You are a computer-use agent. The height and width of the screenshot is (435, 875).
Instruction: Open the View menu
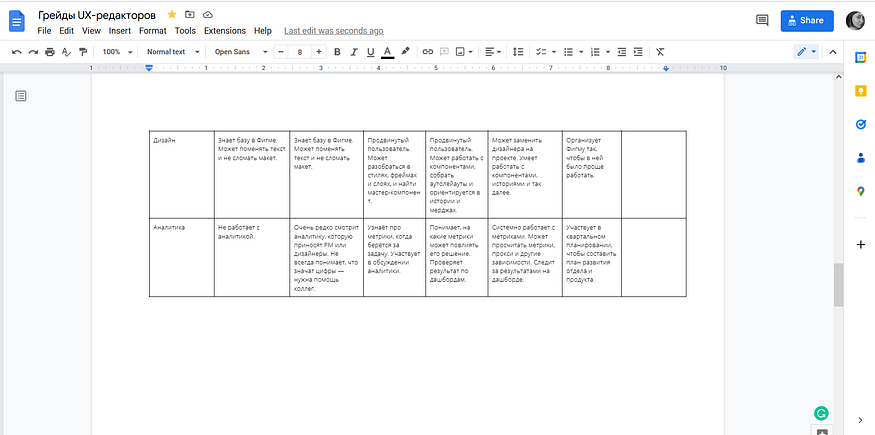coord(92,31)
